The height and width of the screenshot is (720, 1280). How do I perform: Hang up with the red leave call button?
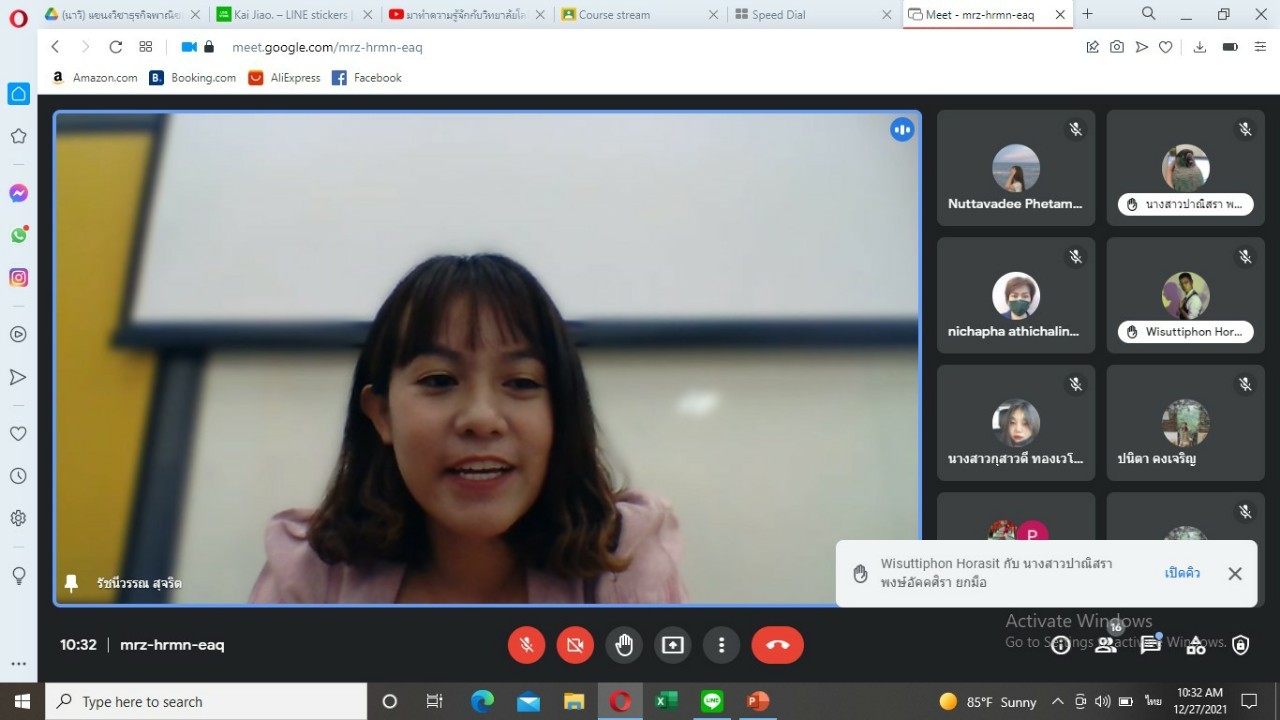click(x=777, y=645)
